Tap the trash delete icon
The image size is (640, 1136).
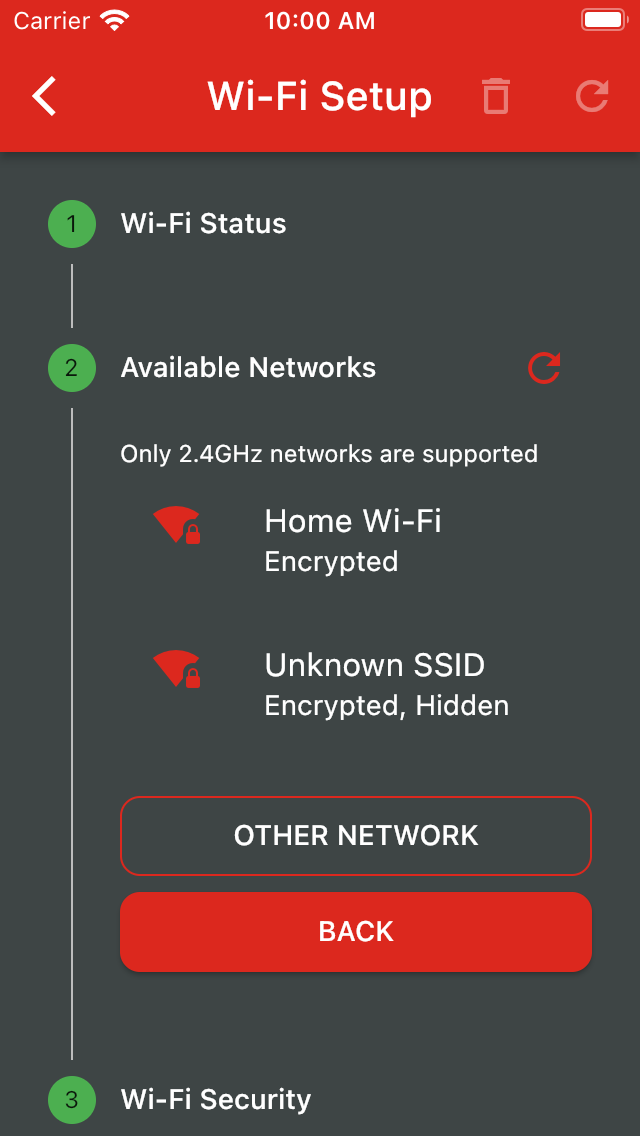[496, 97]
